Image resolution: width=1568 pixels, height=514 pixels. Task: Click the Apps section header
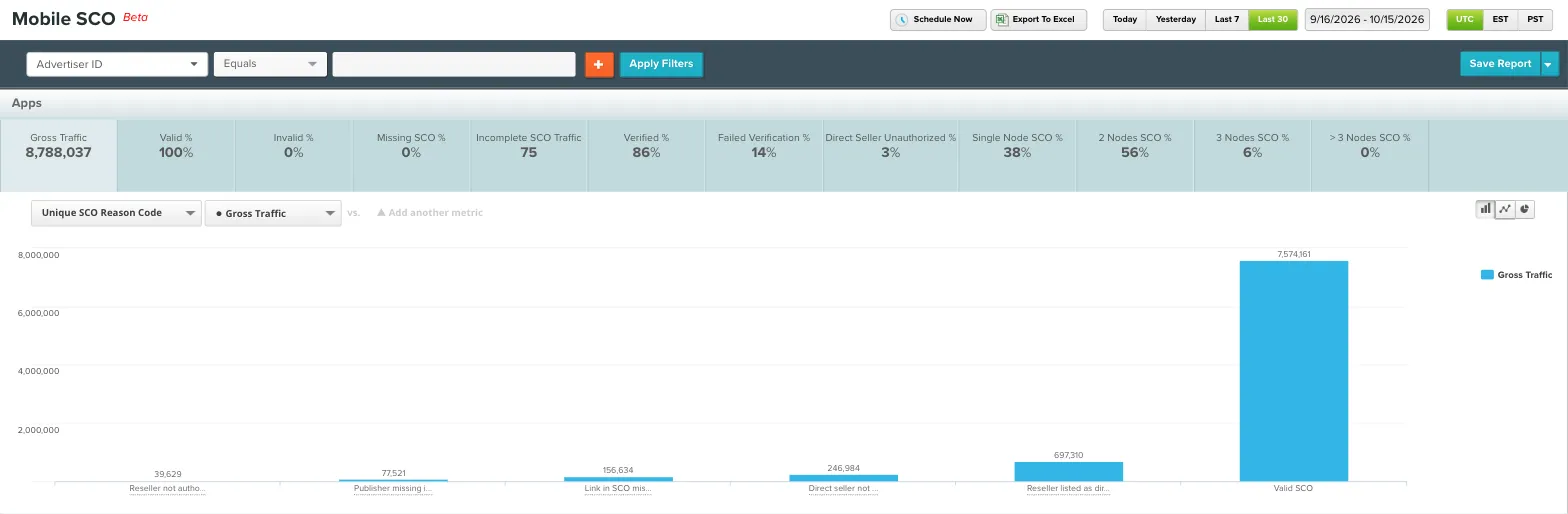pyautogui.click(x=27, y=103)
